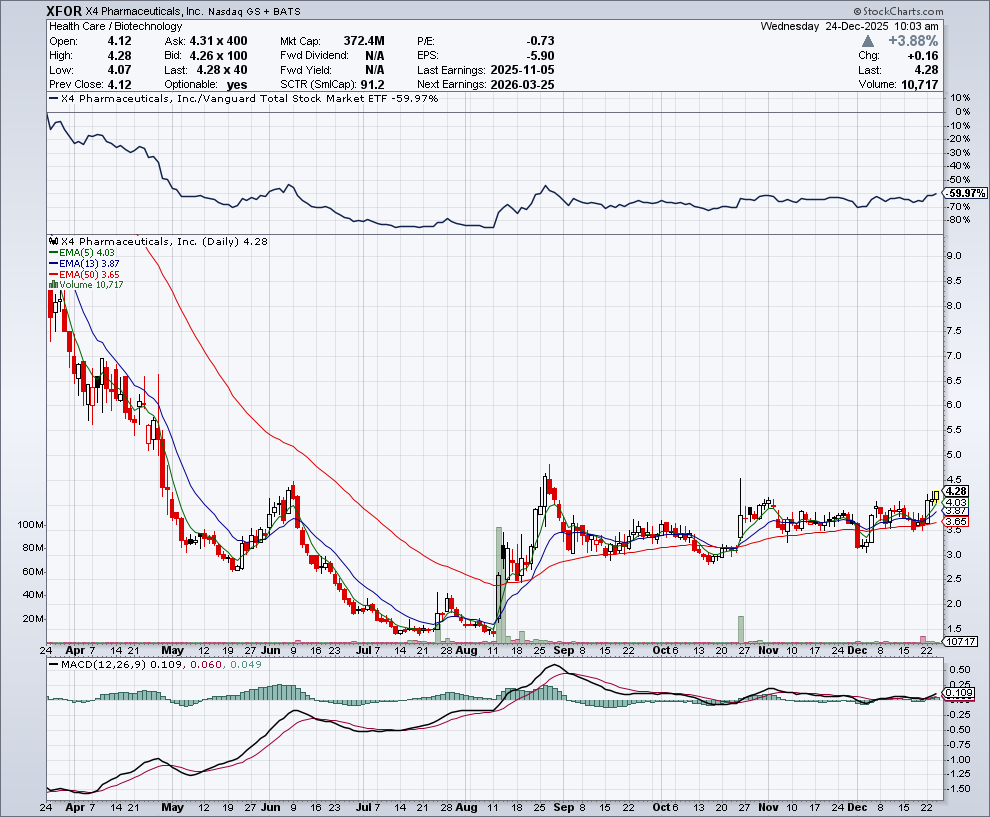990x817 pixels.
Task: Click the Volume value 10,717 in header
Action: pyautogui.click(x=919, y=85)
